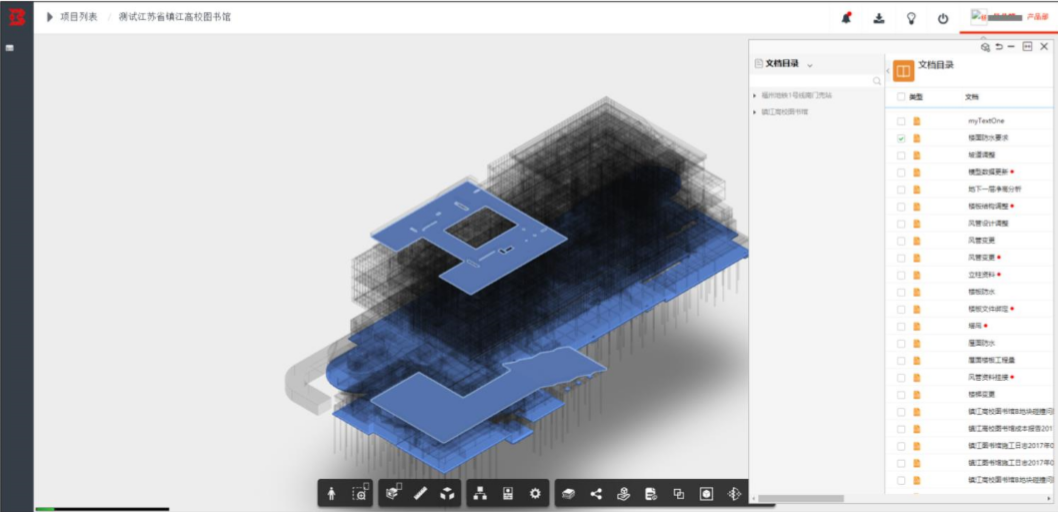Screen dimensions: 1058x512
Task: Click the green loading progress bar
Action: pos(45,509)
